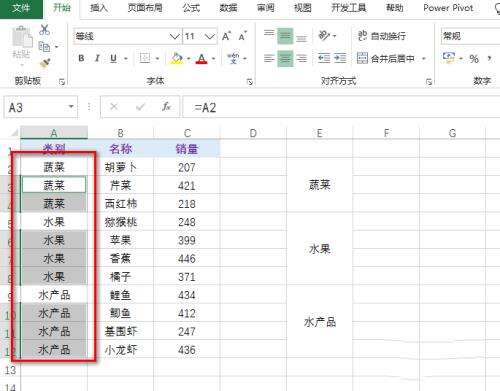Open underline style dropdown arrow
500x391 pixels.
tap(126, 59)
